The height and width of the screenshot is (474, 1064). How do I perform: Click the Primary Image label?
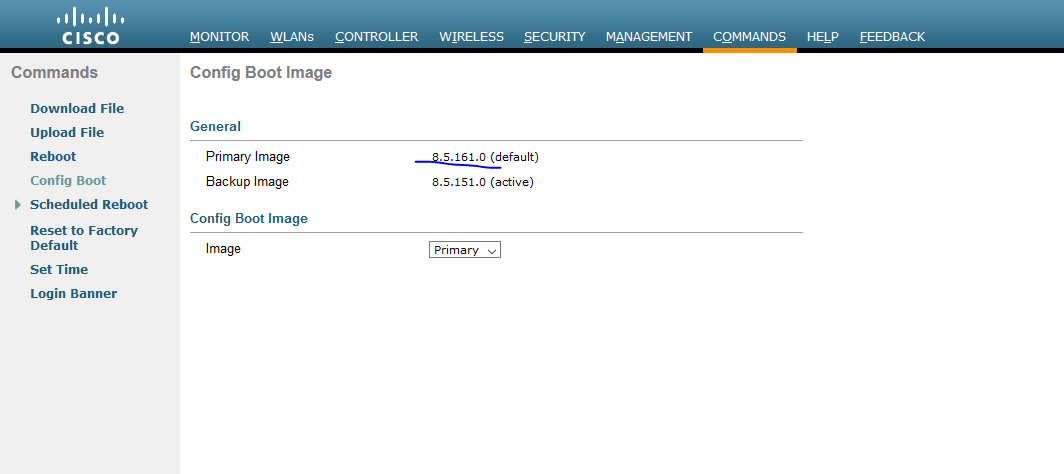[x=248, y=157]
